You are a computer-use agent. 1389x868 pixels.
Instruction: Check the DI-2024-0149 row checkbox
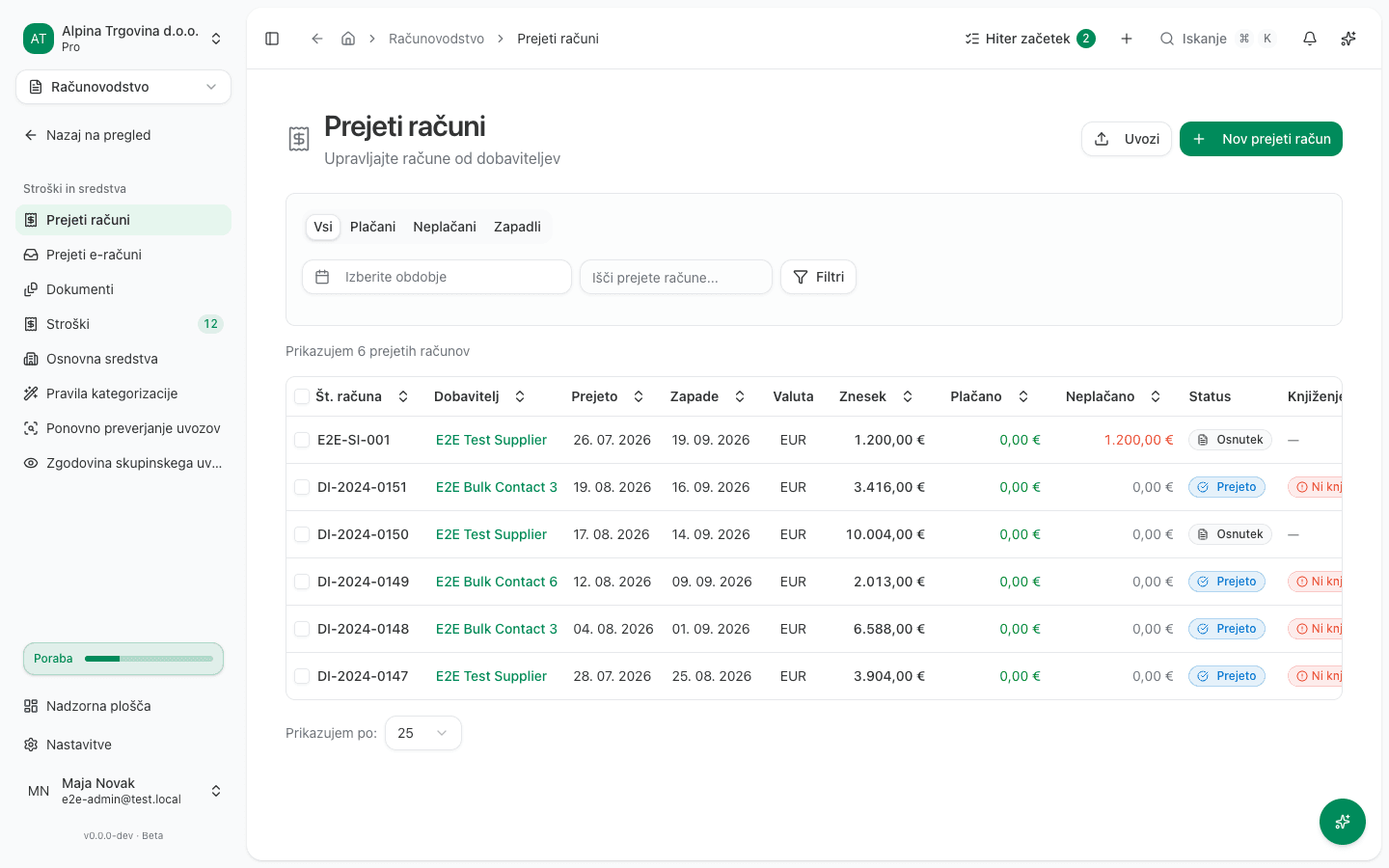[302, 582]
